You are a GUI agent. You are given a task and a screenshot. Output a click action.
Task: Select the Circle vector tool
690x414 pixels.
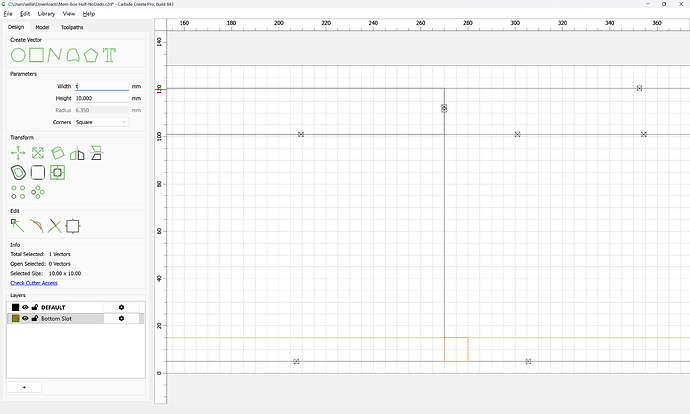point(18,55)
